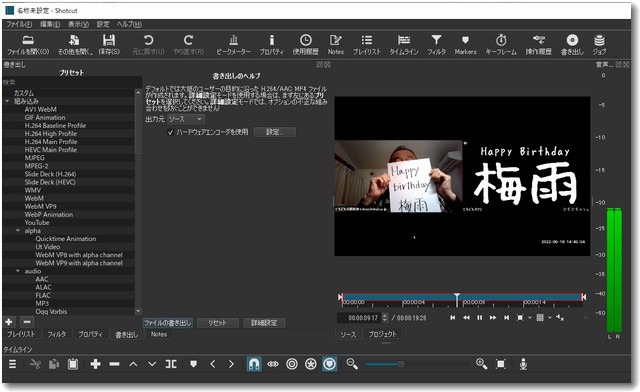
Task: Ripple delete with timeline minus icon
Action: (114, 364)
